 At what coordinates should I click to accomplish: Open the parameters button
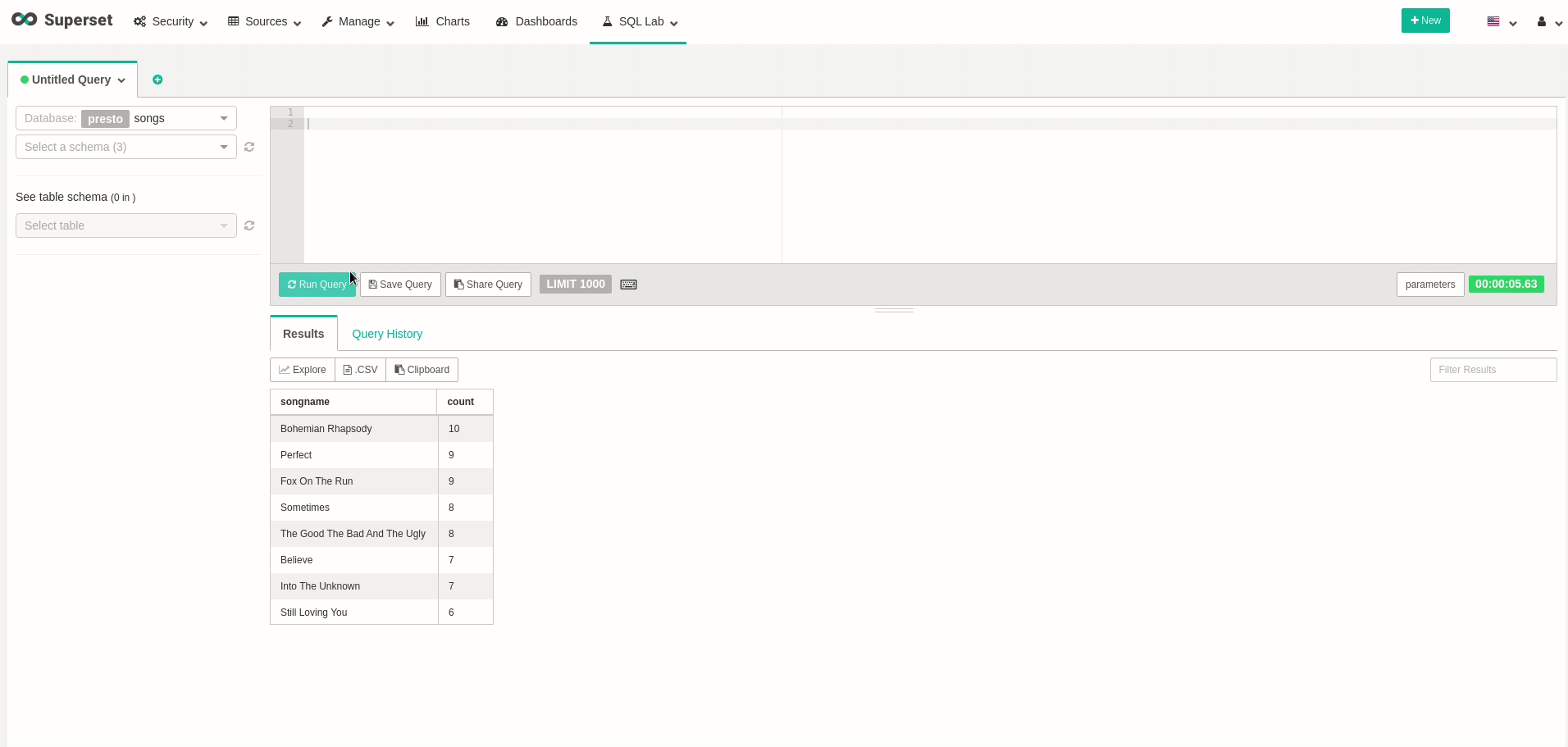pos(1430,285)
